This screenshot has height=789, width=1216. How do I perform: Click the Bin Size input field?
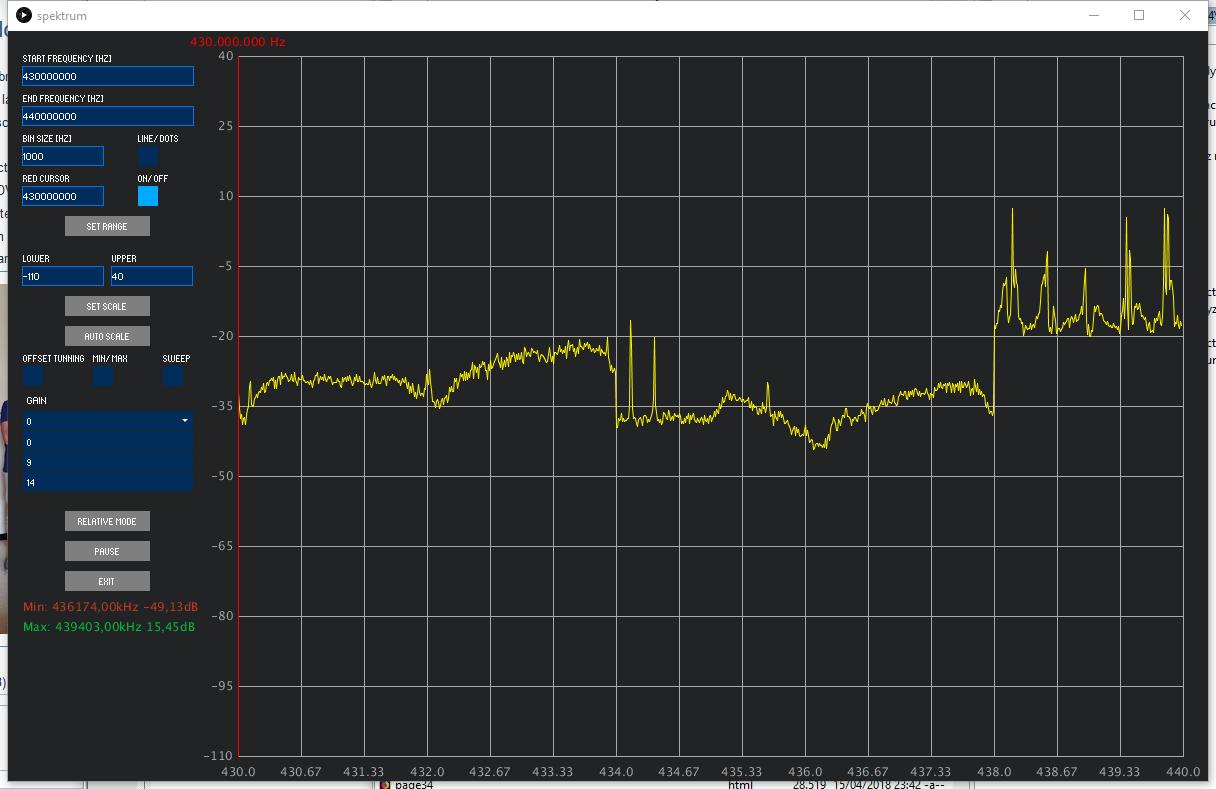pos(62,156)
